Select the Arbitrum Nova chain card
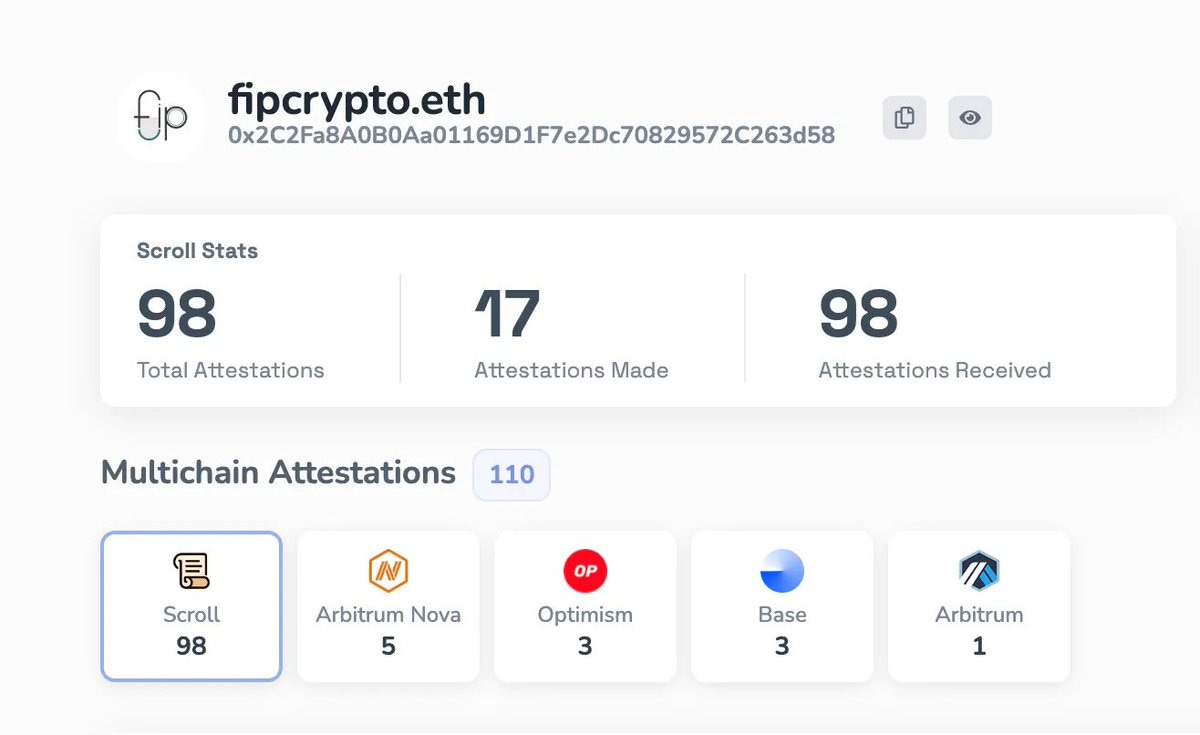This screenshot has height=735, width=1200. (x=388, y=606)
